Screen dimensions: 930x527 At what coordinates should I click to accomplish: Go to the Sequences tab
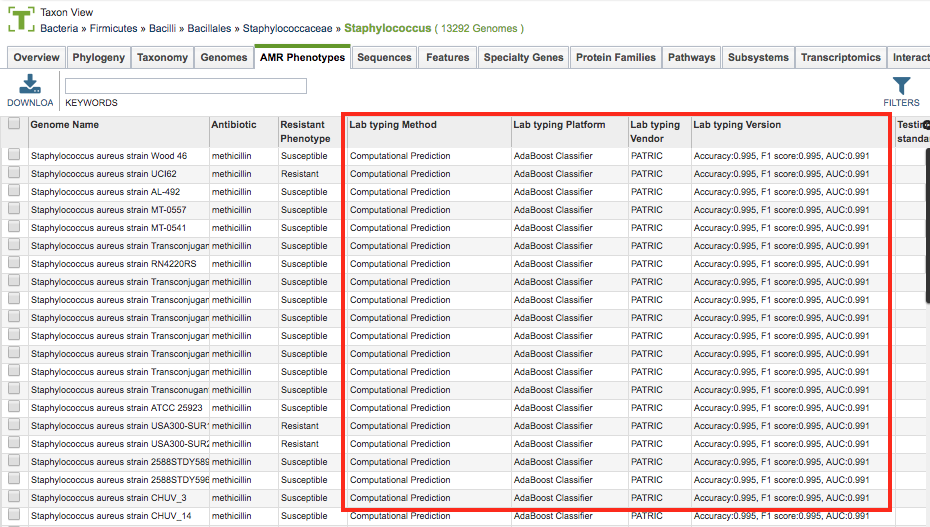pyautogui.click(x=384, y=58)
